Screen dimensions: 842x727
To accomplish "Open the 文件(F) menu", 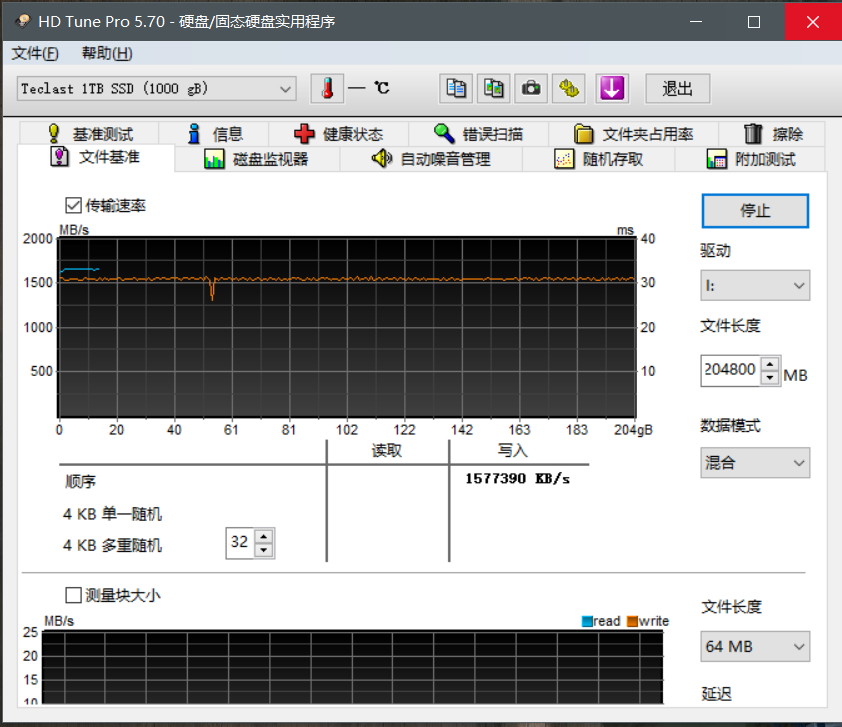I will tap(35, 53).
